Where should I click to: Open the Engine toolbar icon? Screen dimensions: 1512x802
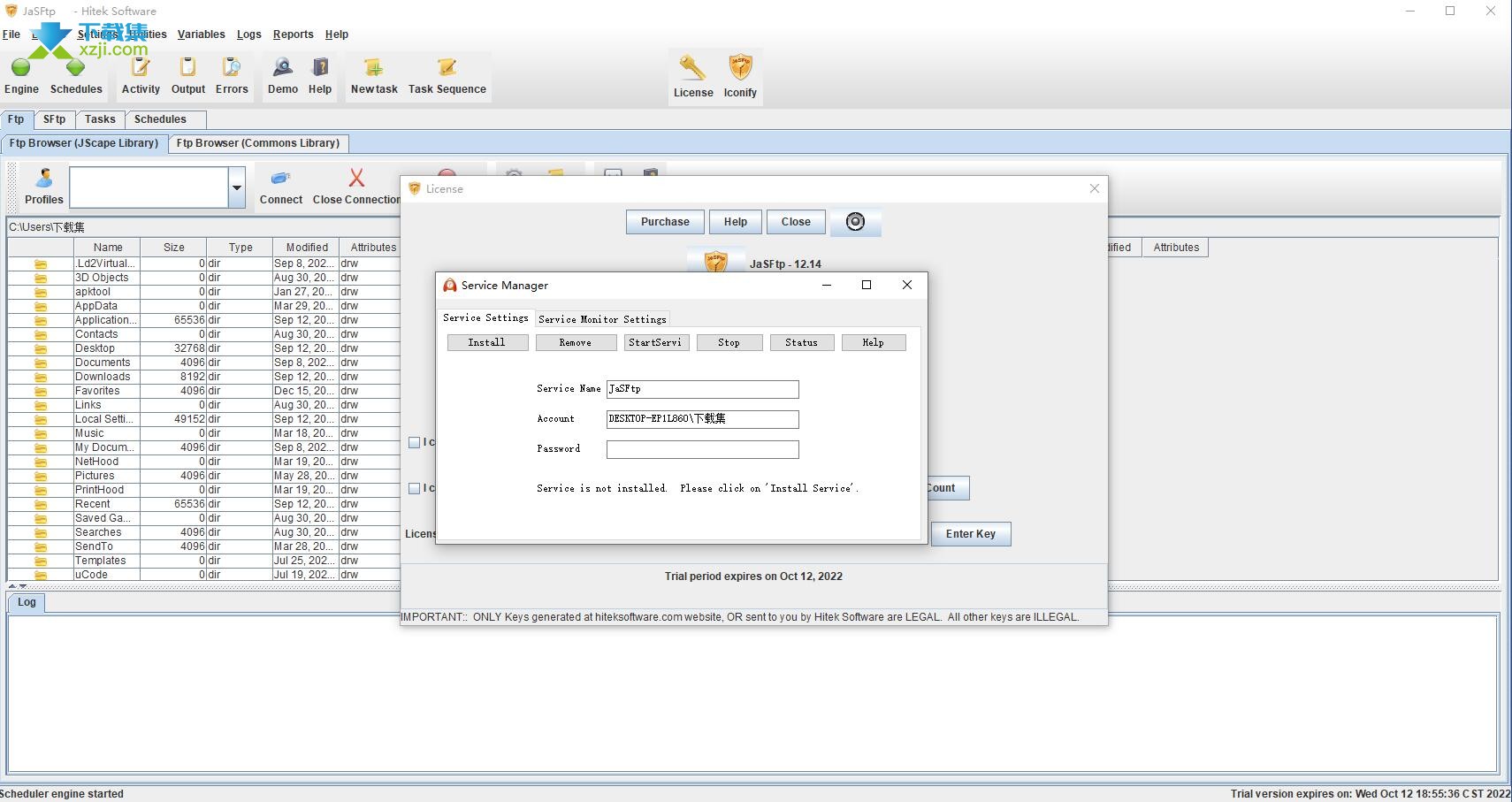(21, 68)
